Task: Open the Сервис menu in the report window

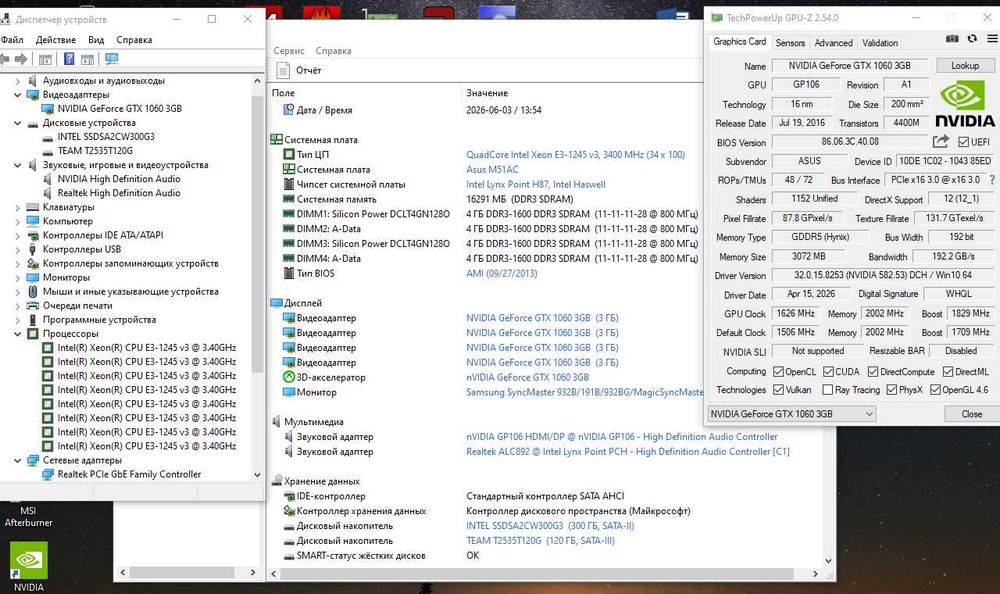Action: click(x=289, y=50)
